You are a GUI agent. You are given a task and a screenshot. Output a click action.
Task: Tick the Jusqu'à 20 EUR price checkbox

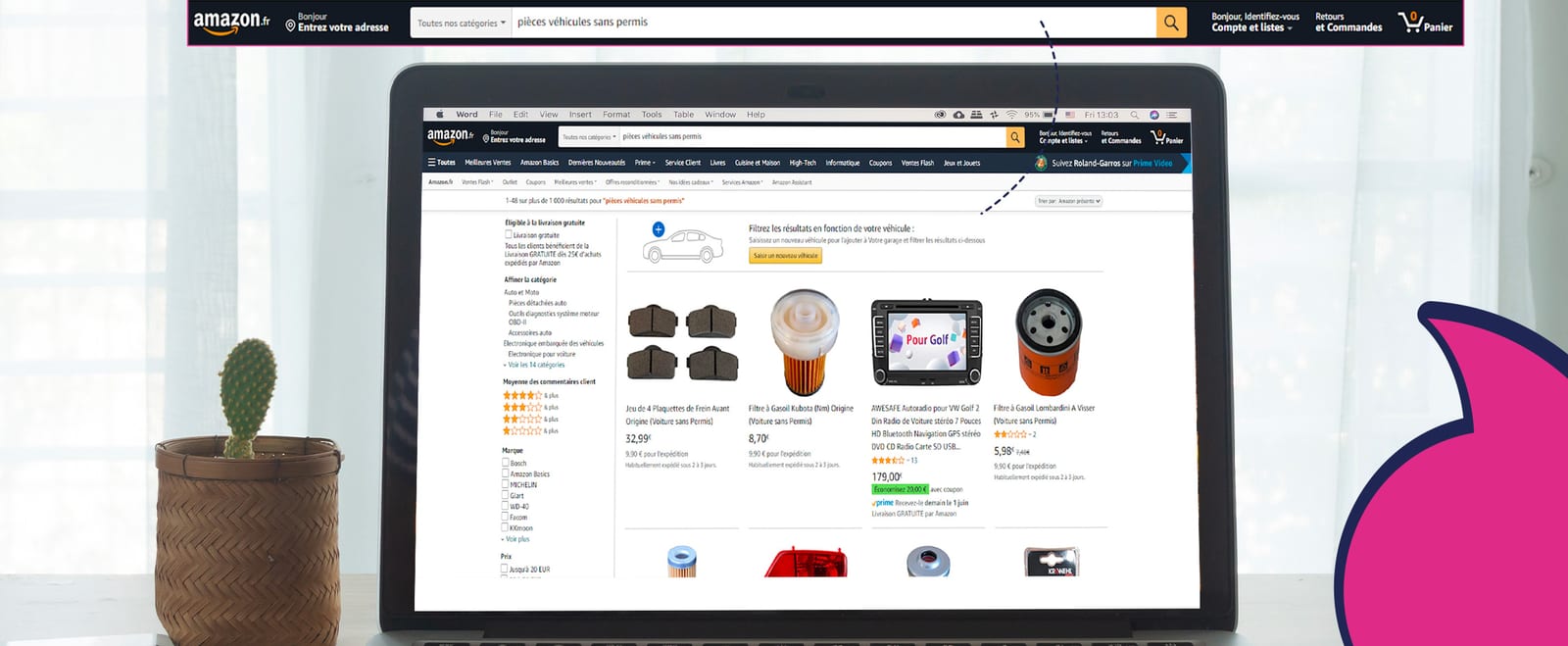coord(505,569)
